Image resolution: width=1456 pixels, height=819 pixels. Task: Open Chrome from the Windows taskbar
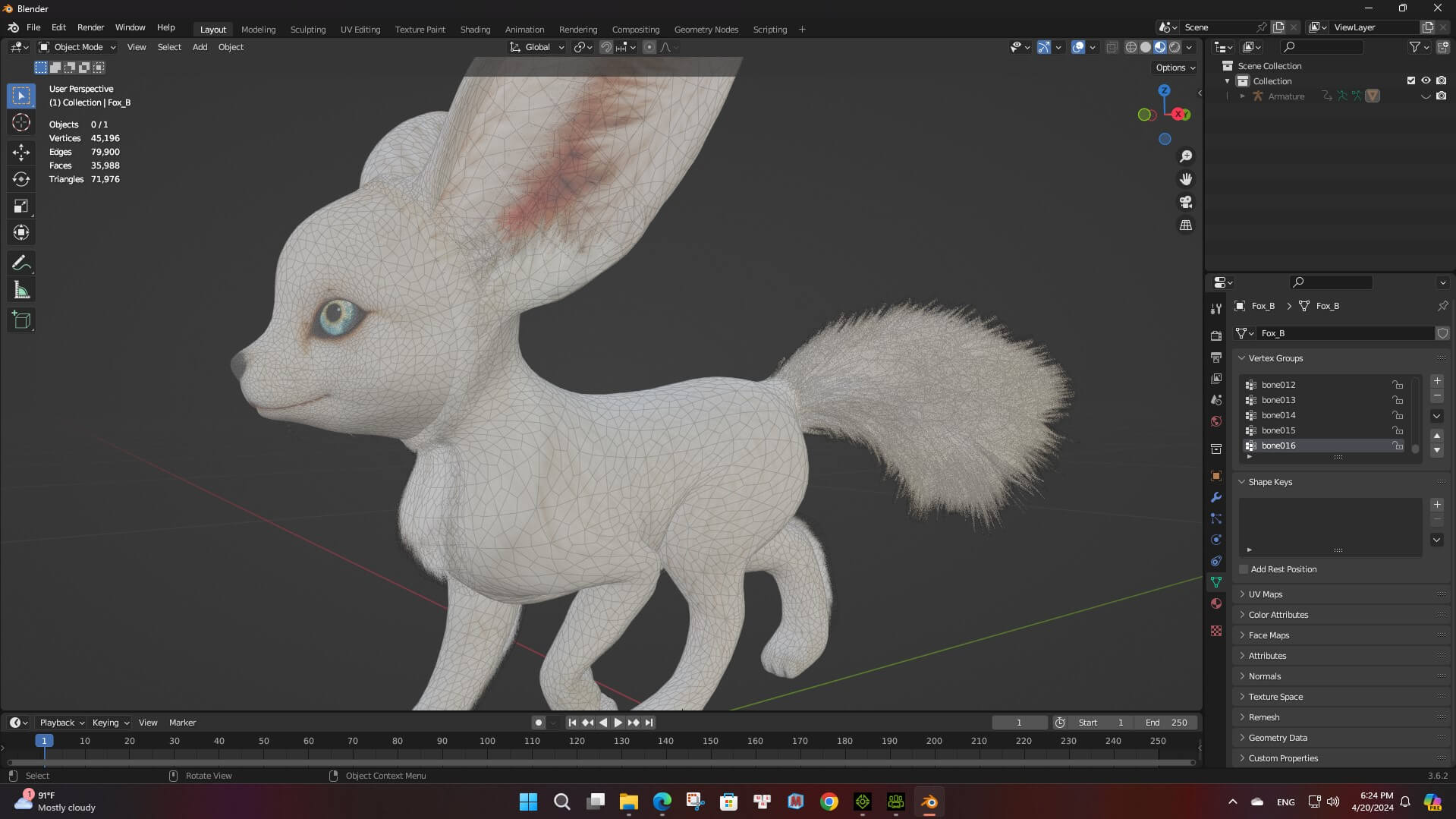[x=829, y=802]
